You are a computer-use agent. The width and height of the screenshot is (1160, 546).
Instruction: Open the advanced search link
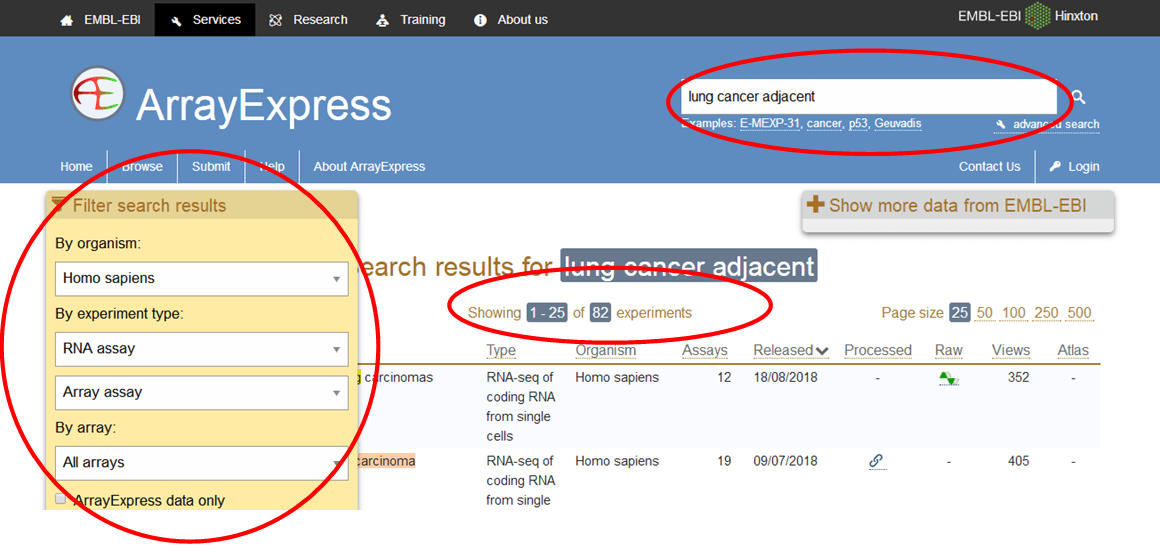(1055, 125)
